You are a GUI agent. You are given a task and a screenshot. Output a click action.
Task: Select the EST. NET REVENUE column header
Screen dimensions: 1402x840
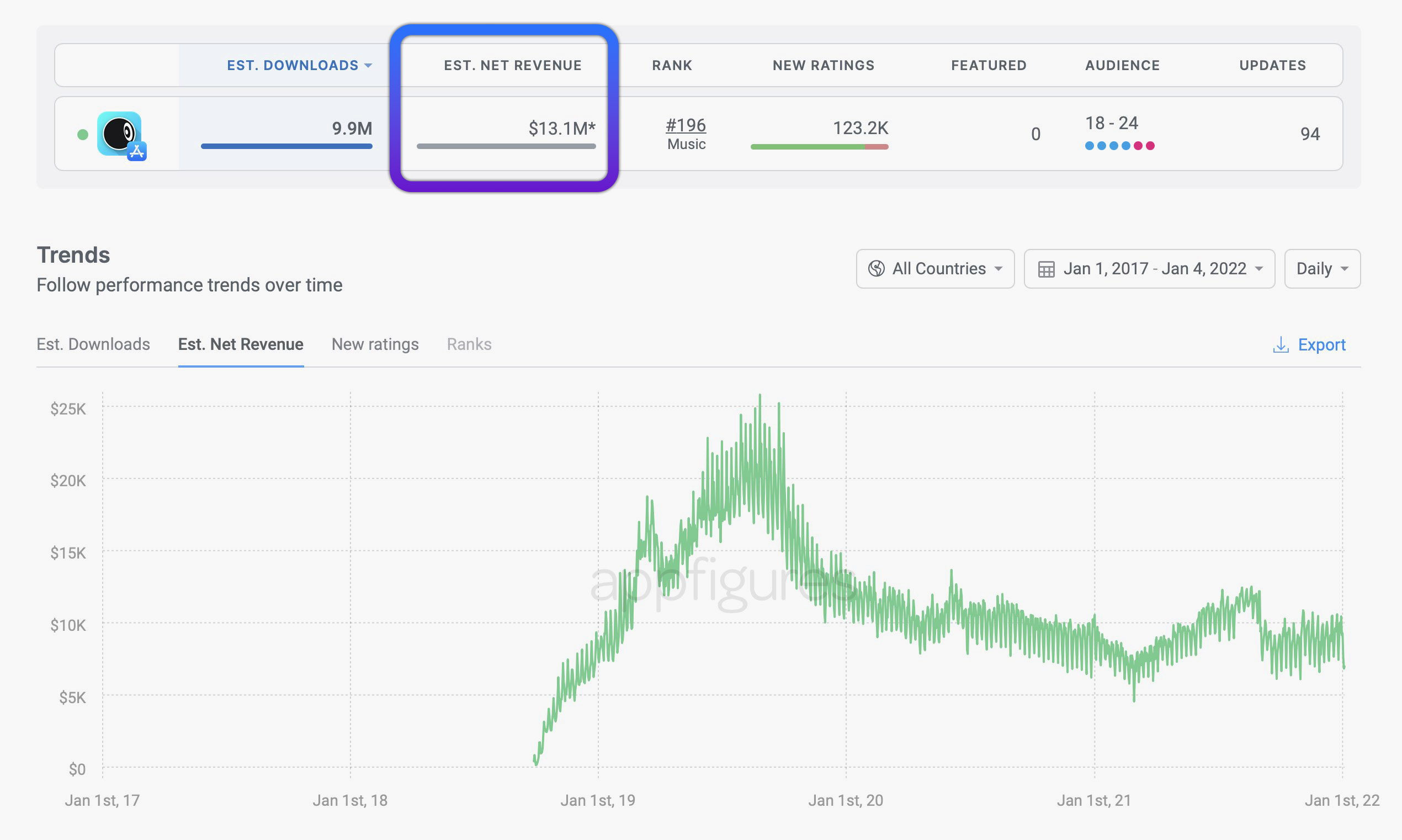point(512,66)
